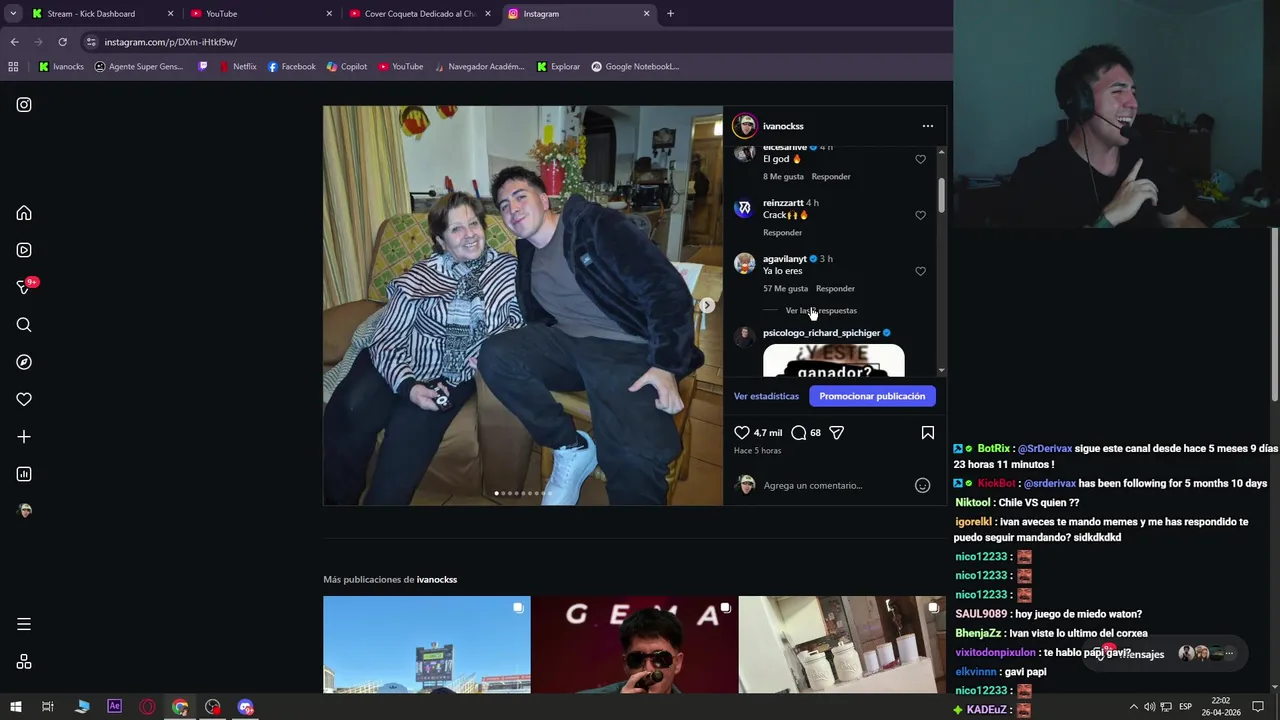Screen dimensions: 1280x720
Task: Open the browser apps grid icon
Action: tap(13, 67)
